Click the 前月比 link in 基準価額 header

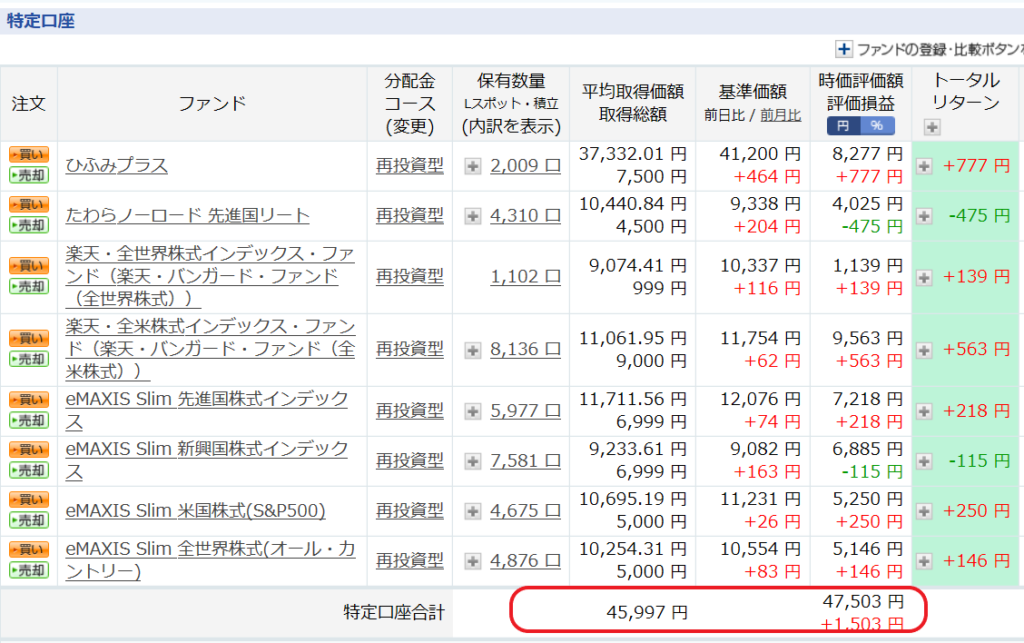pyautogui.click(x=780, y=116)
